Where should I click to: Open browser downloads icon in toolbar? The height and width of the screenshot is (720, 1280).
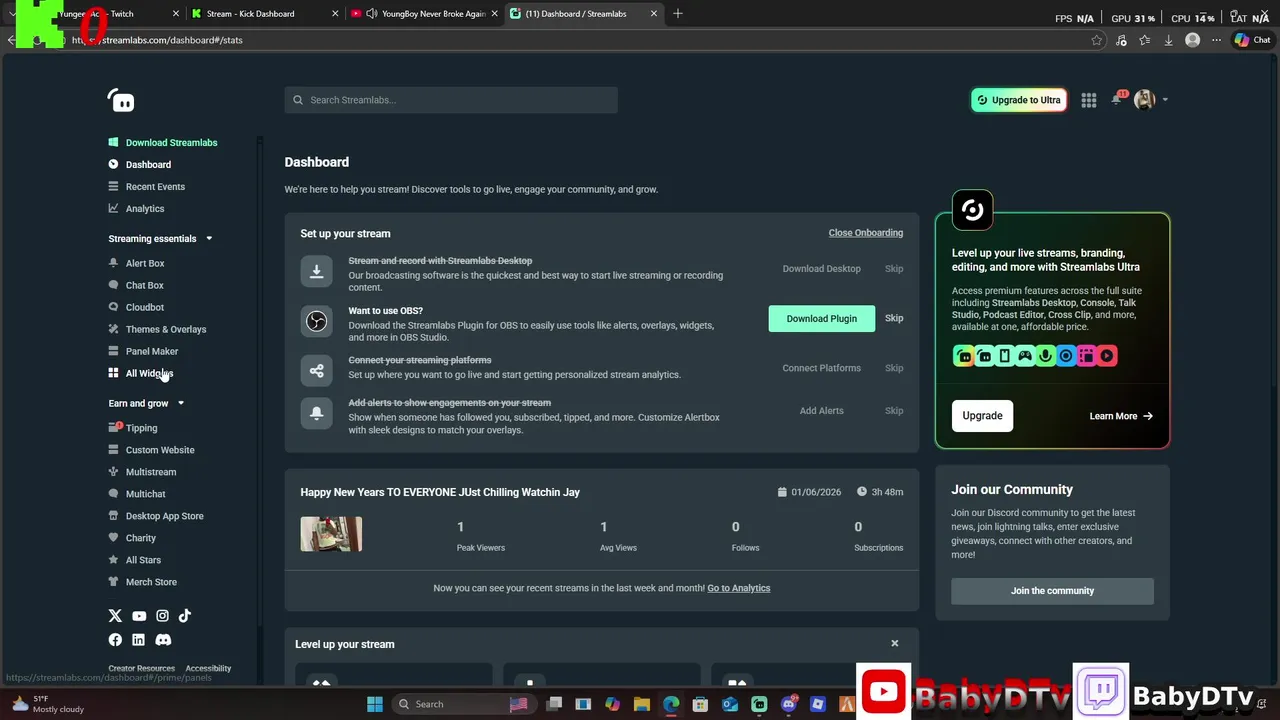pyautogui.click(x=1168, y=40)
